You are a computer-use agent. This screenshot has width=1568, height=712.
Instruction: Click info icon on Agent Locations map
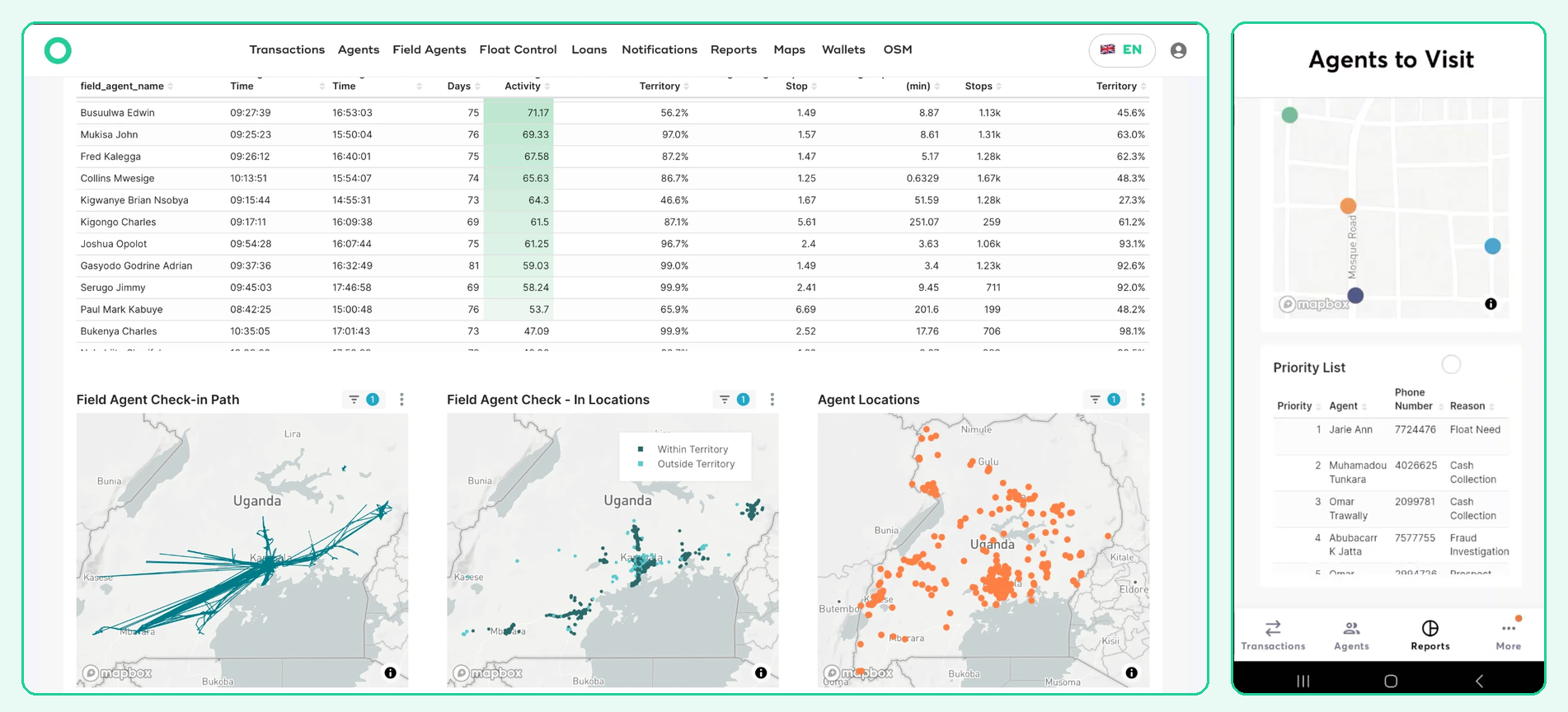pos(1131,673)
